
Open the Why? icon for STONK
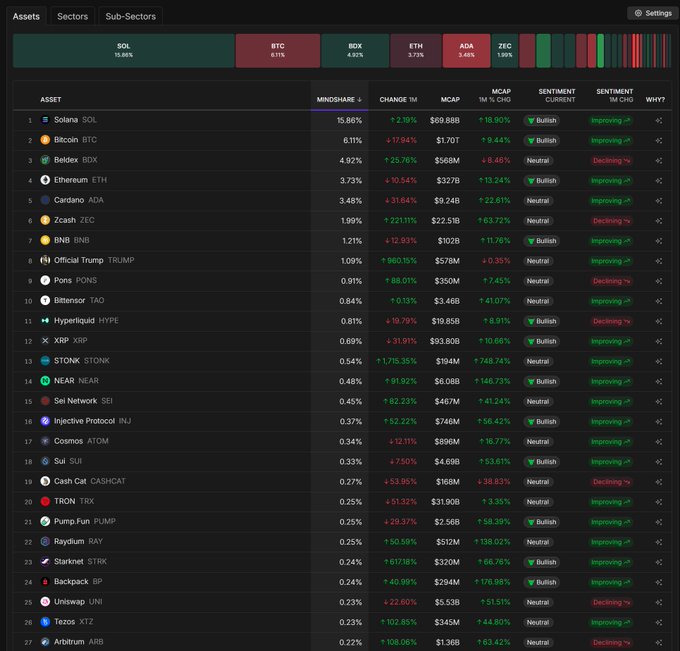[x=659, y=361]
